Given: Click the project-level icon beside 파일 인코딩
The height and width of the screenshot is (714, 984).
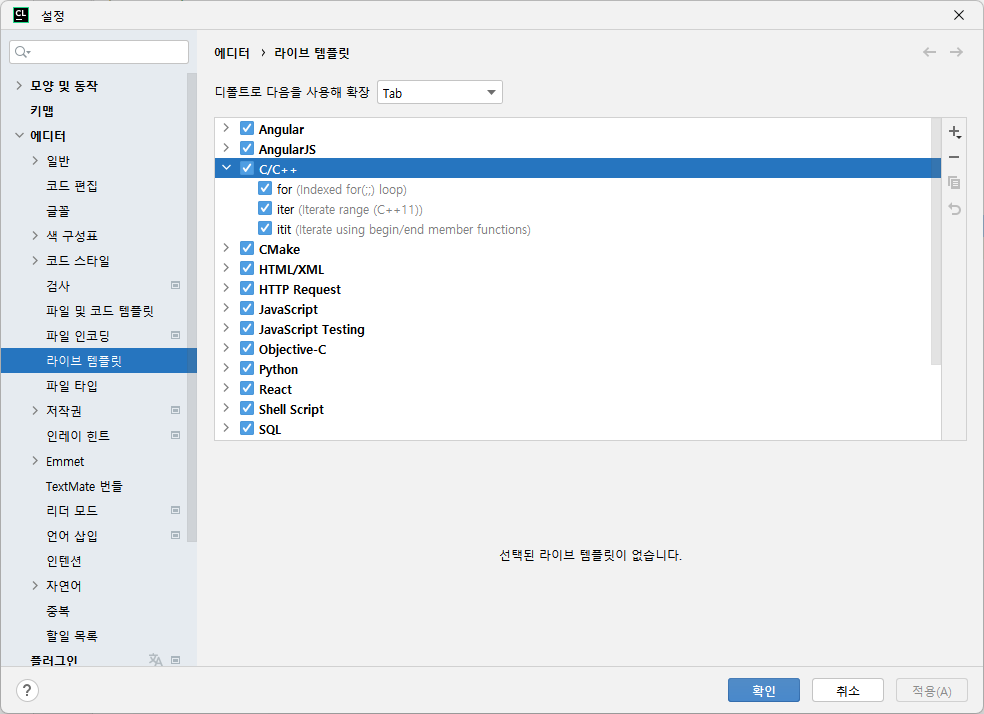Looking at the screenshot, I should point(176,336).
